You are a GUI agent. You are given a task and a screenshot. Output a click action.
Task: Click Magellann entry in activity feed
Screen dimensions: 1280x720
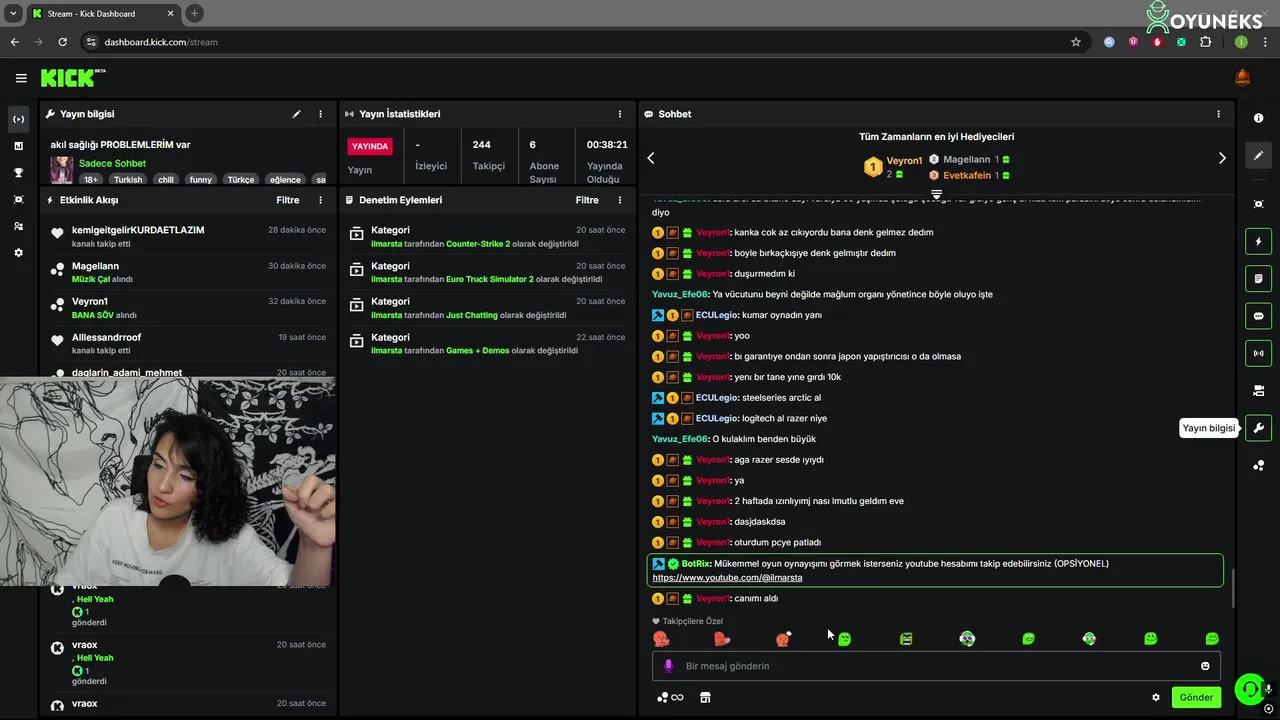coord(95,266)
